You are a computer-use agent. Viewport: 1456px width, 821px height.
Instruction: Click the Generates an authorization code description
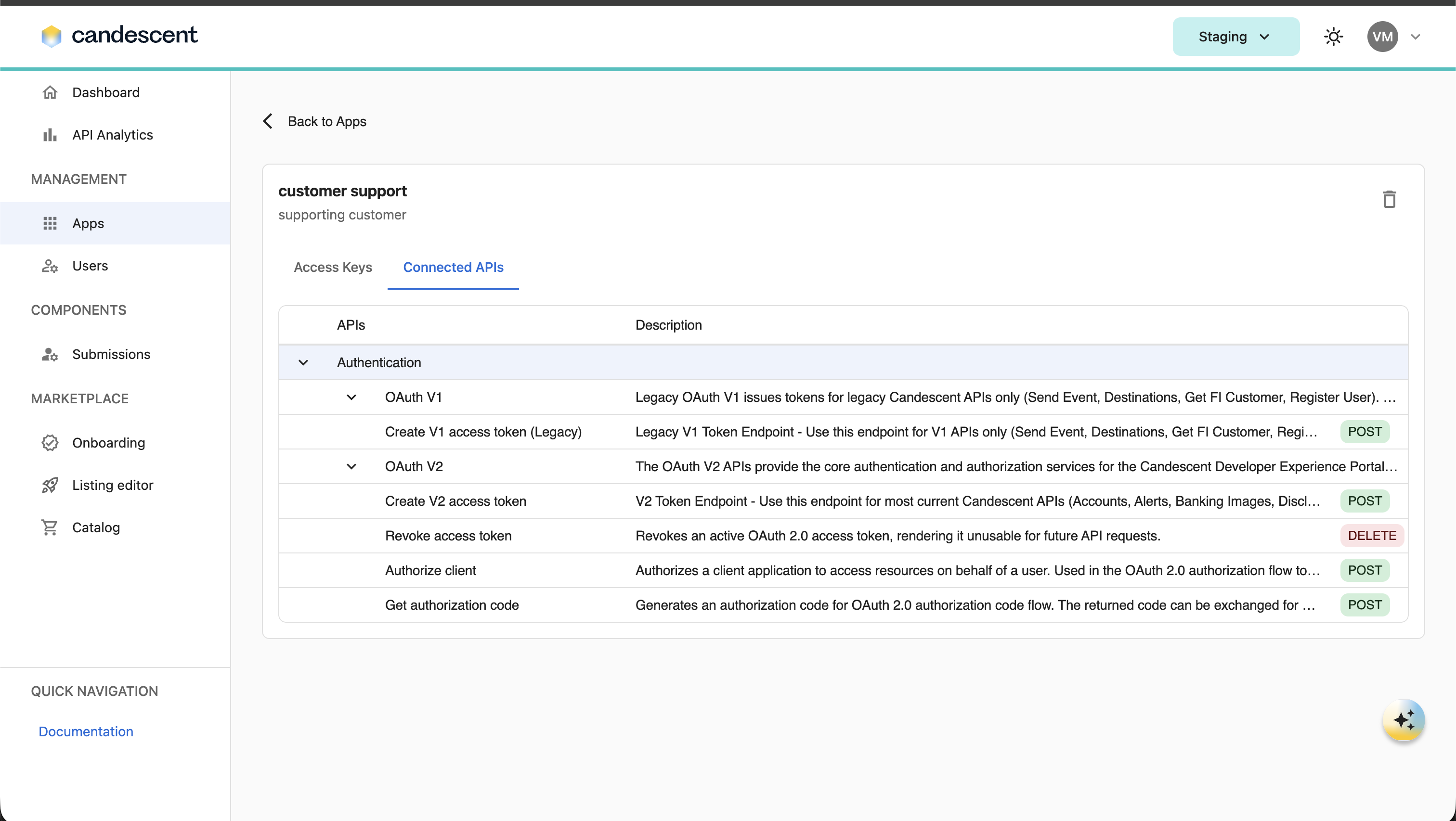(x=975, y=605)
